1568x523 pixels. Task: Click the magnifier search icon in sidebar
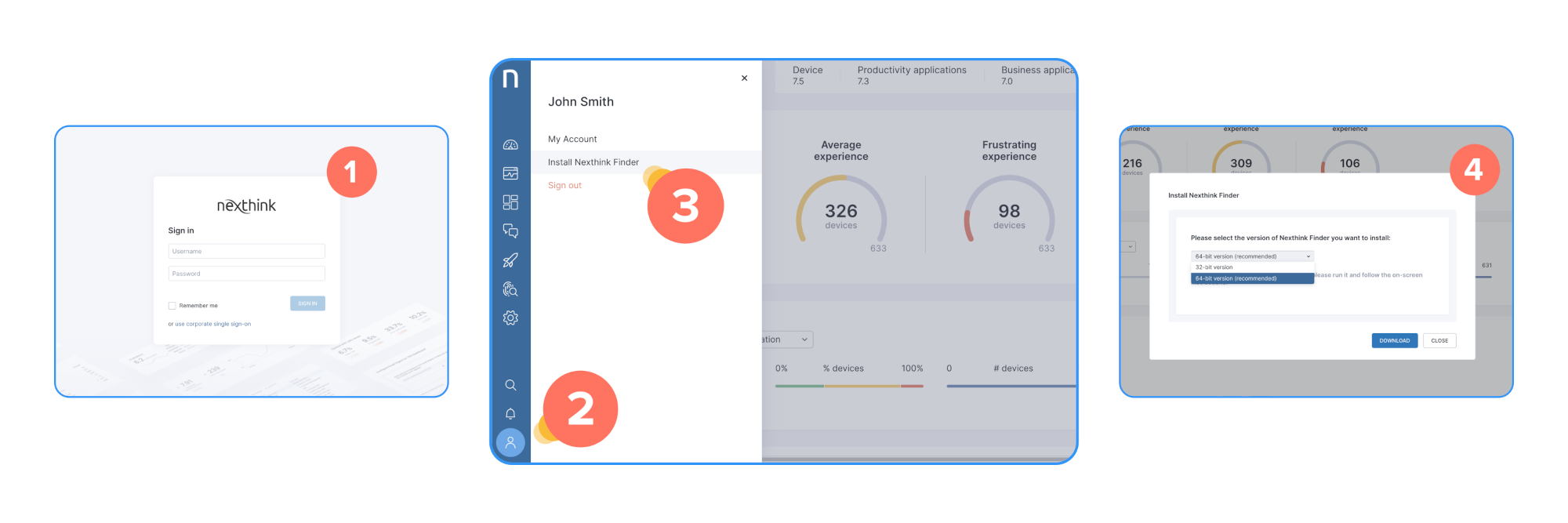(510, 385)
